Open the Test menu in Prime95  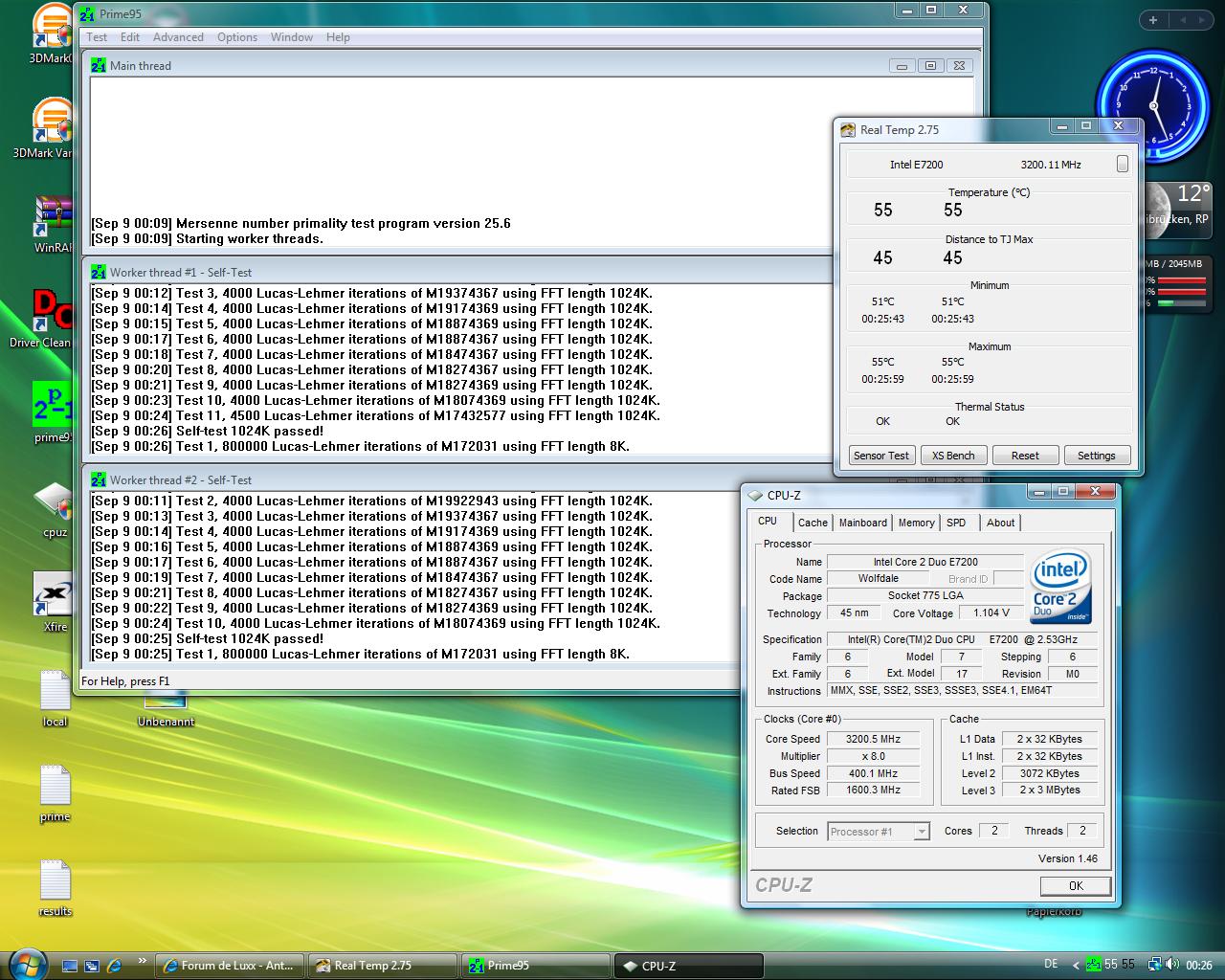pyautogui.click(x=97, y=37)
